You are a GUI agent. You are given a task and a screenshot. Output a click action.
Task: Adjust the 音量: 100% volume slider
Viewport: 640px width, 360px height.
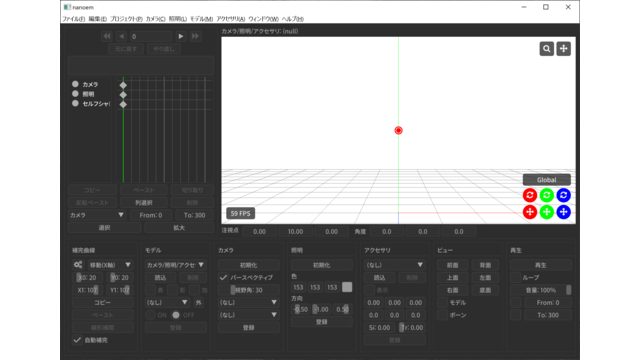(541, 290)
